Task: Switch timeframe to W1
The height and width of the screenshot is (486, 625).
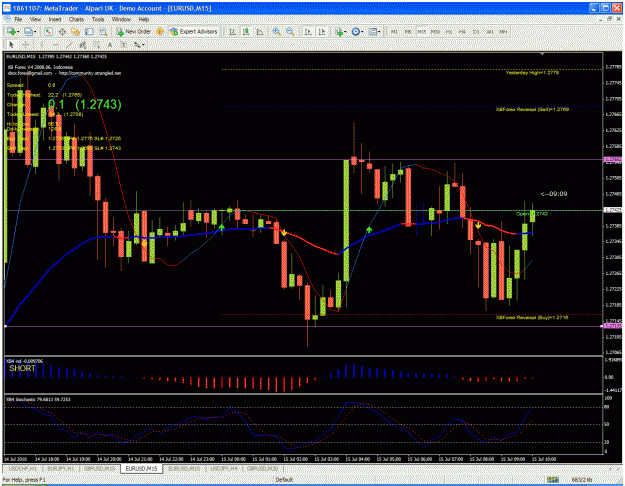Action: click(490, 31)
